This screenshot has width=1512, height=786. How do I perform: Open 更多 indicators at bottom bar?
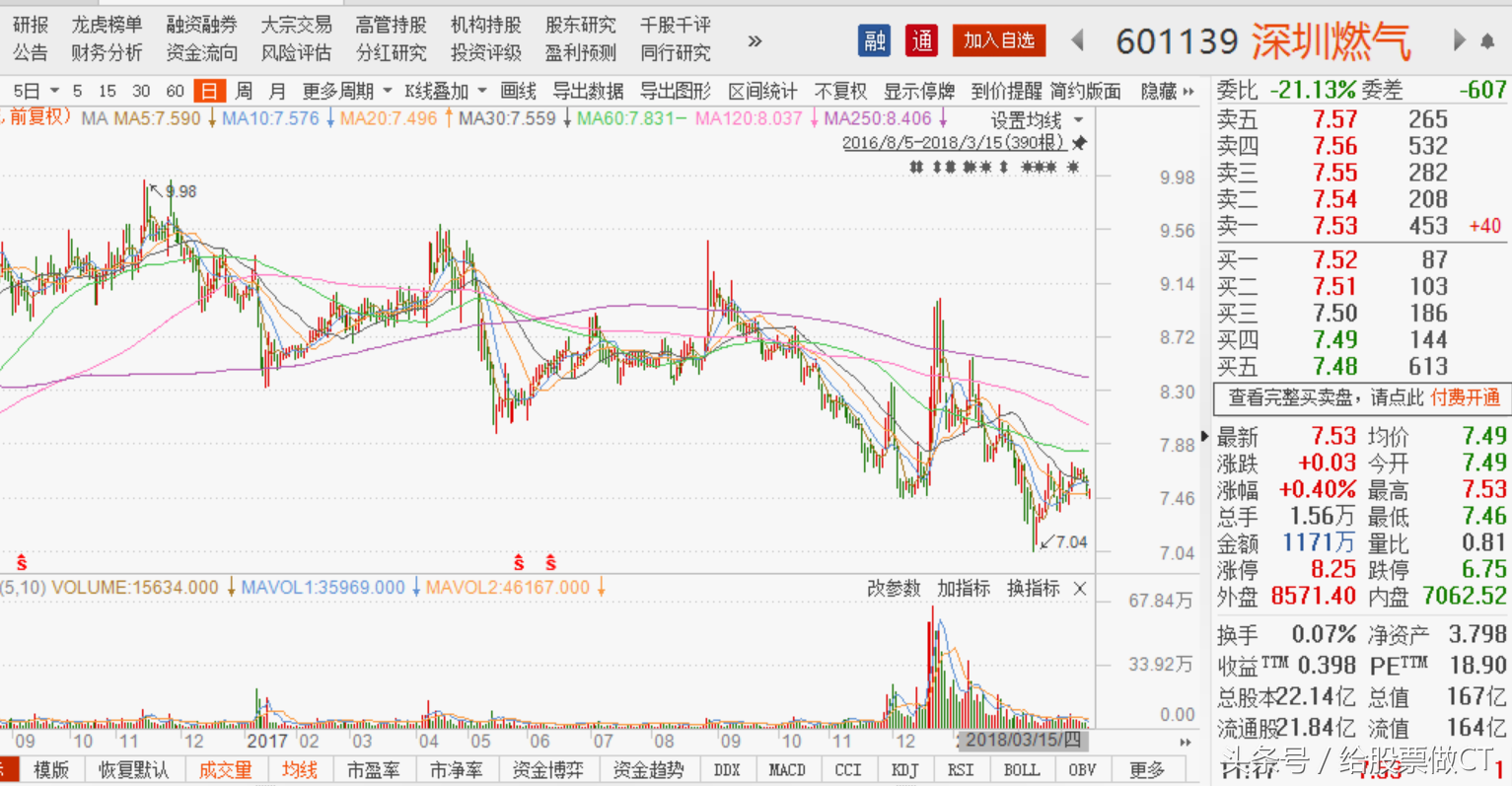click(x=1146, y=770)
